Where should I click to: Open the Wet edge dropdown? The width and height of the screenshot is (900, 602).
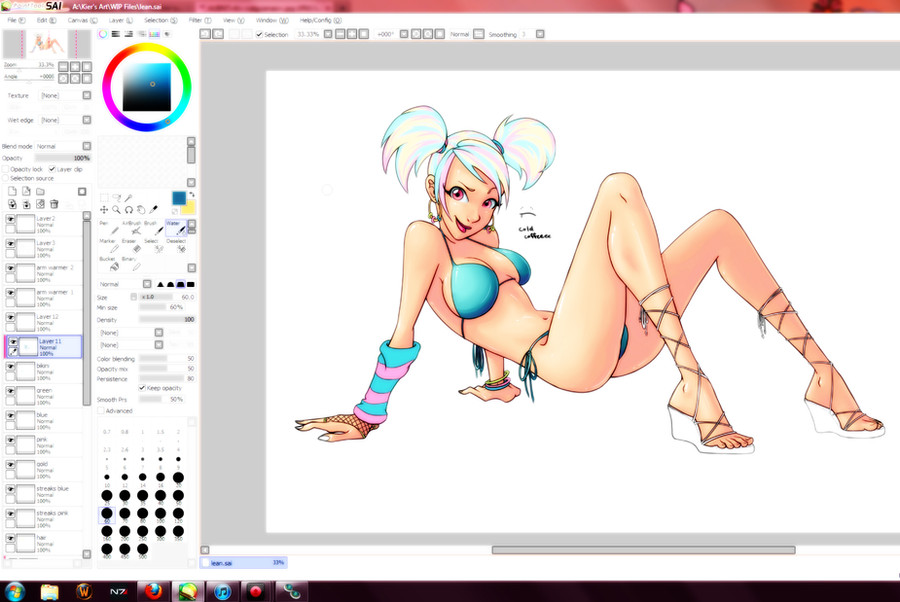(87, 120)
